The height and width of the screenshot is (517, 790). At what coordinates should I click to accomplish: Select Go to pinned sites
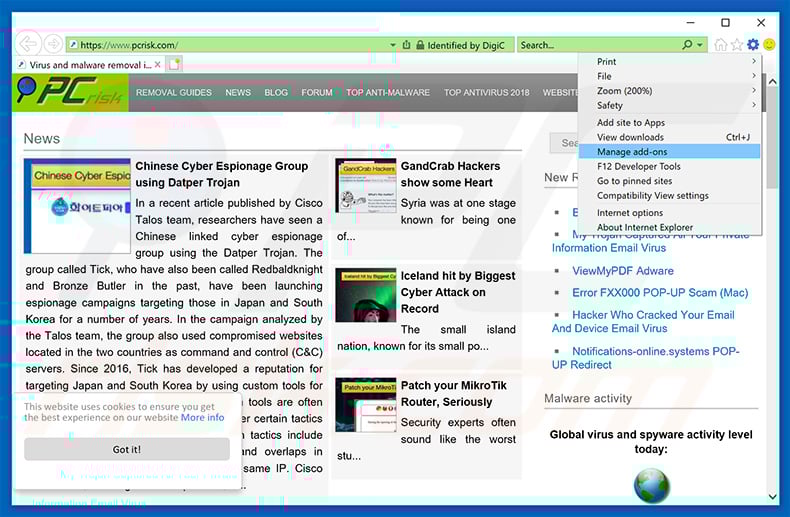pyautogui.click(x=670, y=181)
